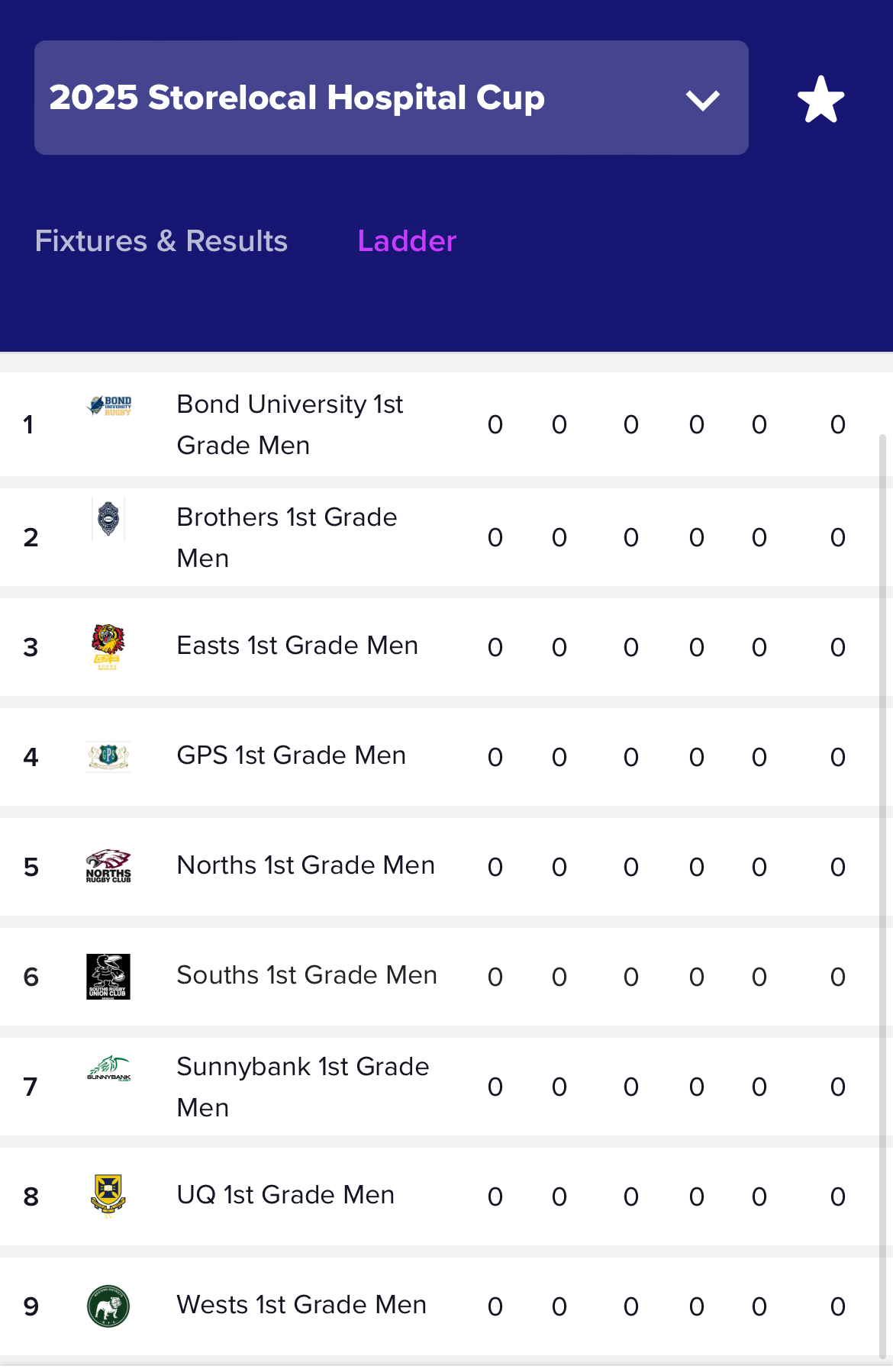
Task: Switch to the Fixtures & Results tab
Action: click(161, 241)
